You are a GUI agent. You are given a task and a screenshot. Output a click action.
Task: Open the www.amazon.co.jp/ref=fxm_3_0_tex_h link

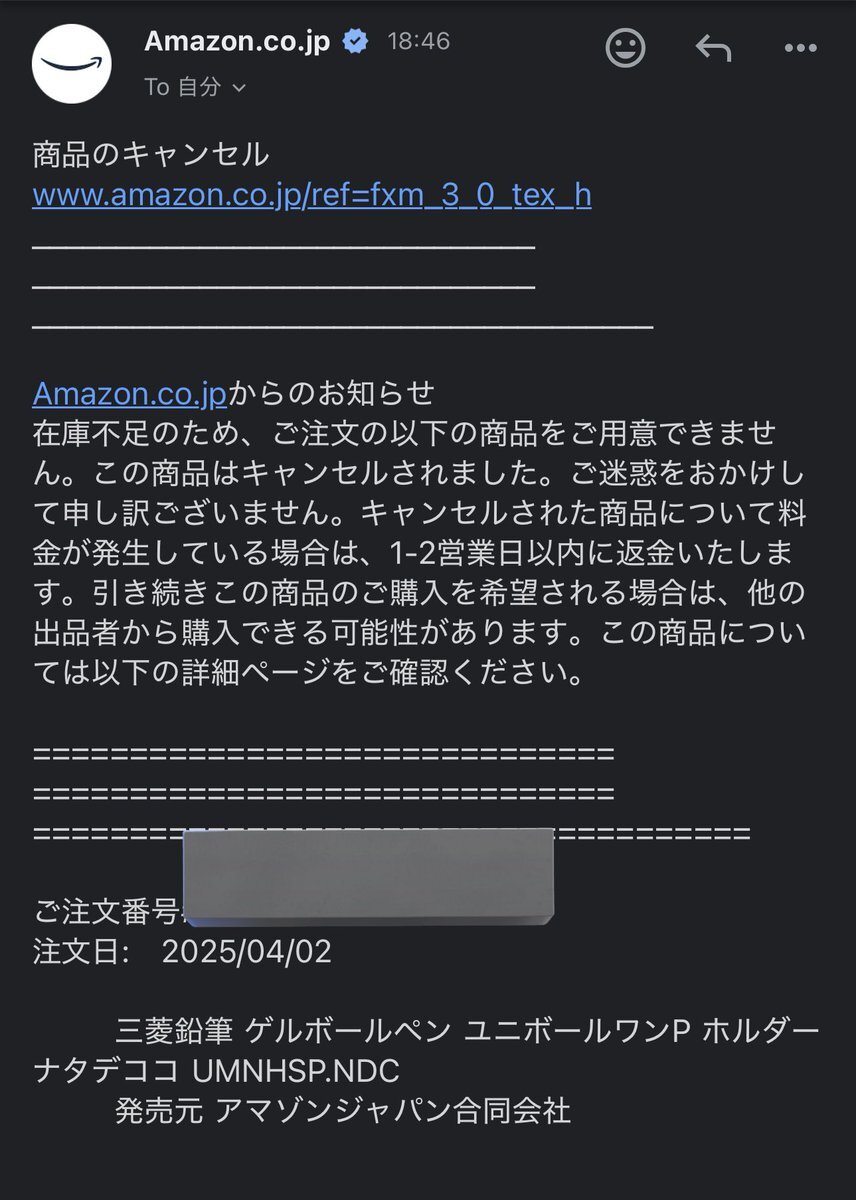pyautogui.click(x=311, y=195)
